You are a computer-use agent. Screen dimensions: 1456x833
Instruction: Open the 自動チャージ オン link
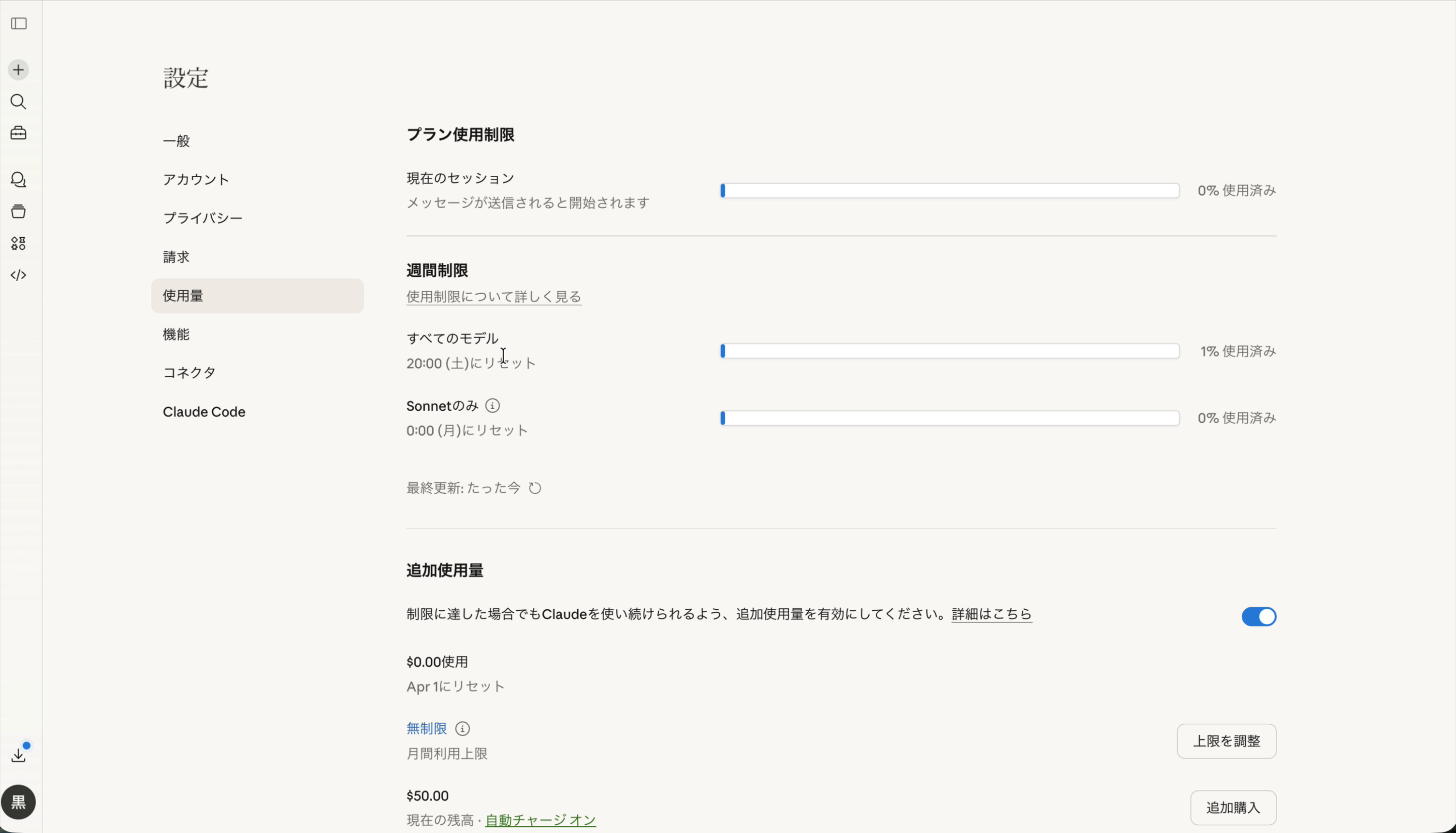click(539, 819)
